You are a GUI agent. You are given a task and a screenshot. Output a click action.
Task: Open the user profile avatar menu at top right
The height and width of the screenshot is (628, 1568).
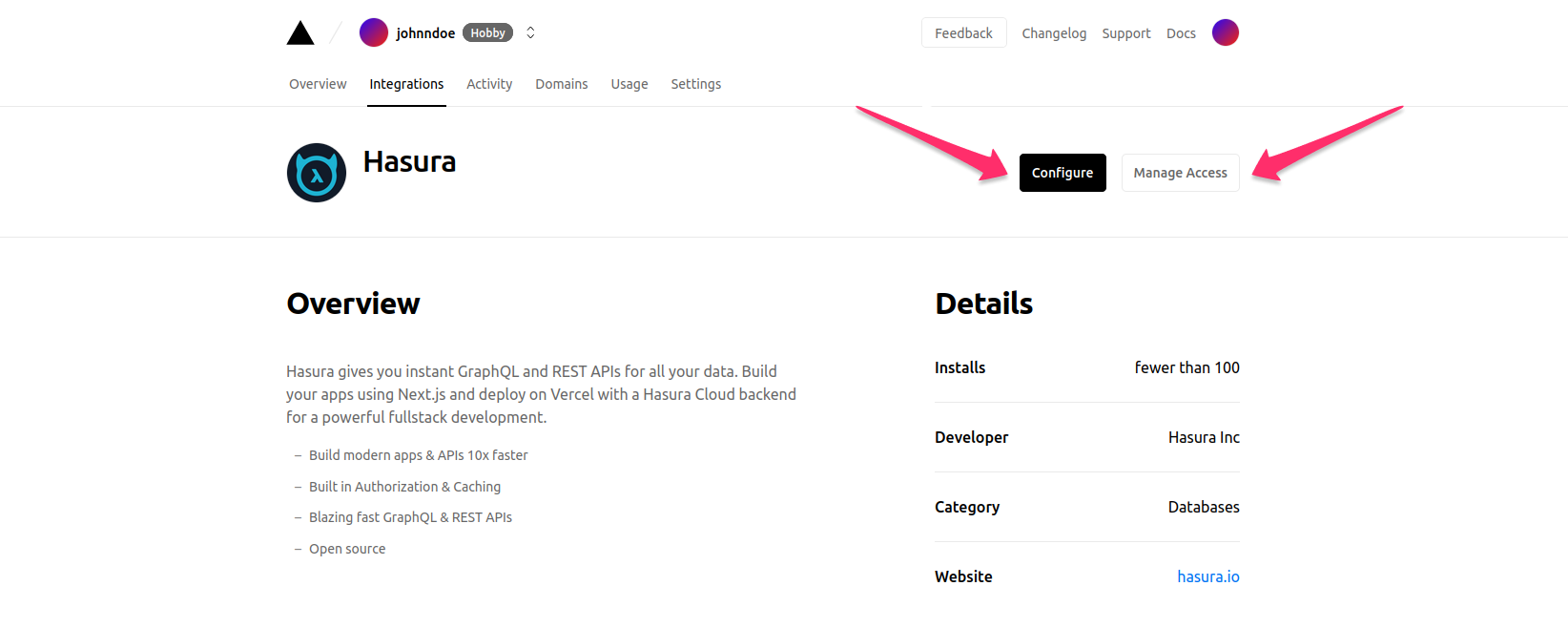tap(1225, 32)
